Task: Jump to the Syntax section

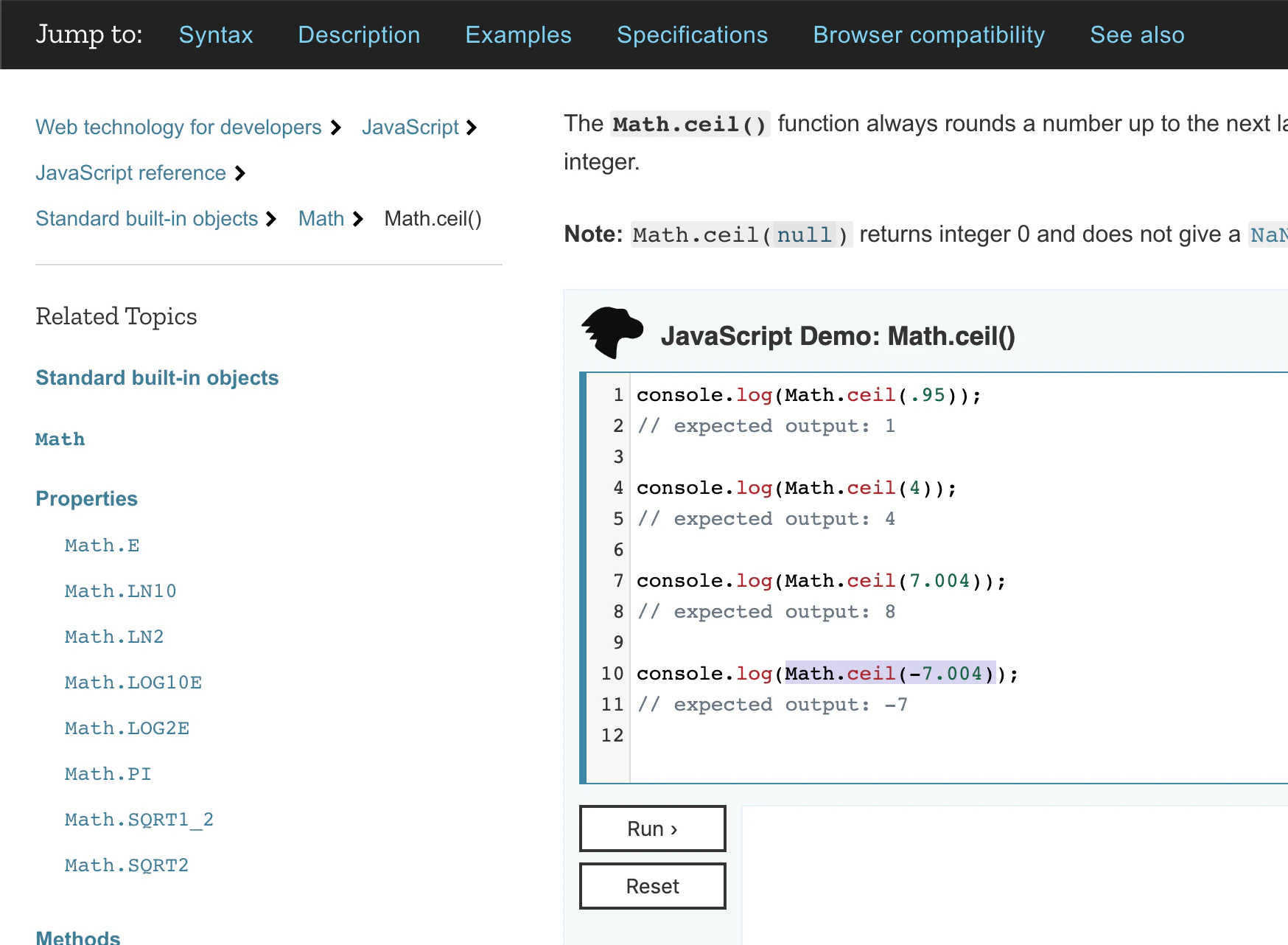Action: (x=216, y=35)
